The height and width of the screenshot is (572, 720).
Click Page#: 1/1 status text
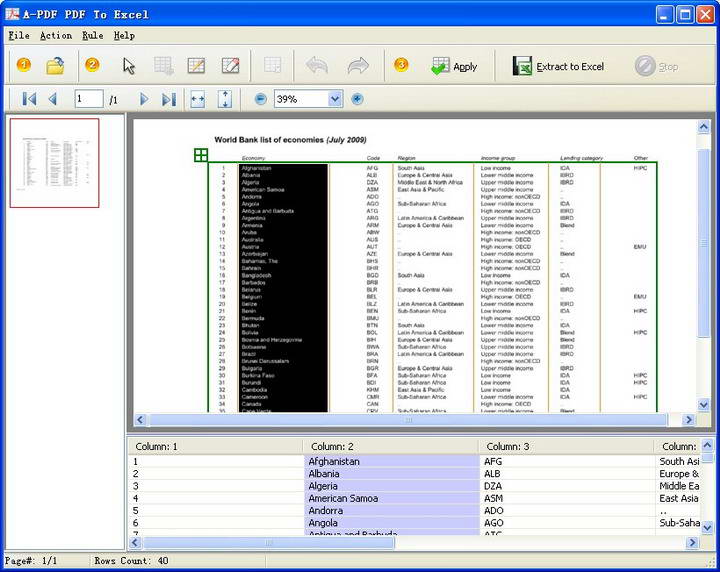[31, 561]
